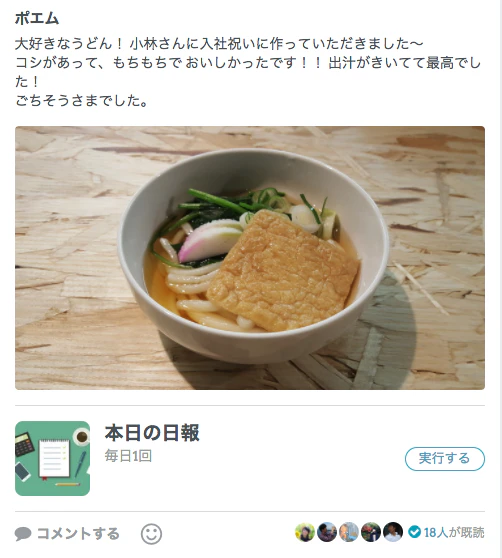Open the fifth reader avatar with white shirt
The height and width of the screenshot is (558, 502).
393,532
